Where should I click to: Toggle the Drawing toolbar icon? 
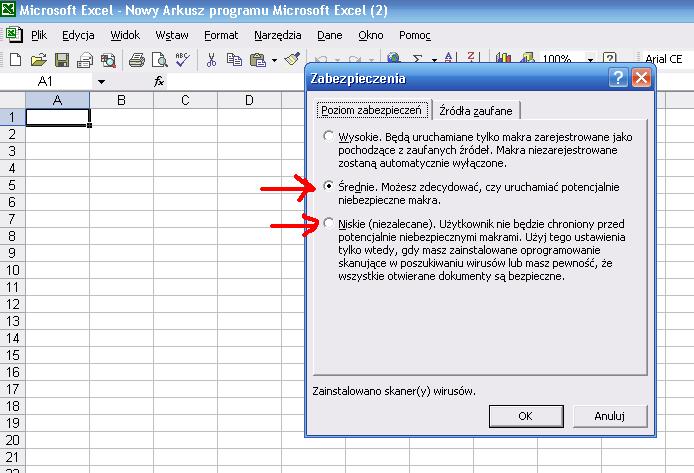coord(527,58)
